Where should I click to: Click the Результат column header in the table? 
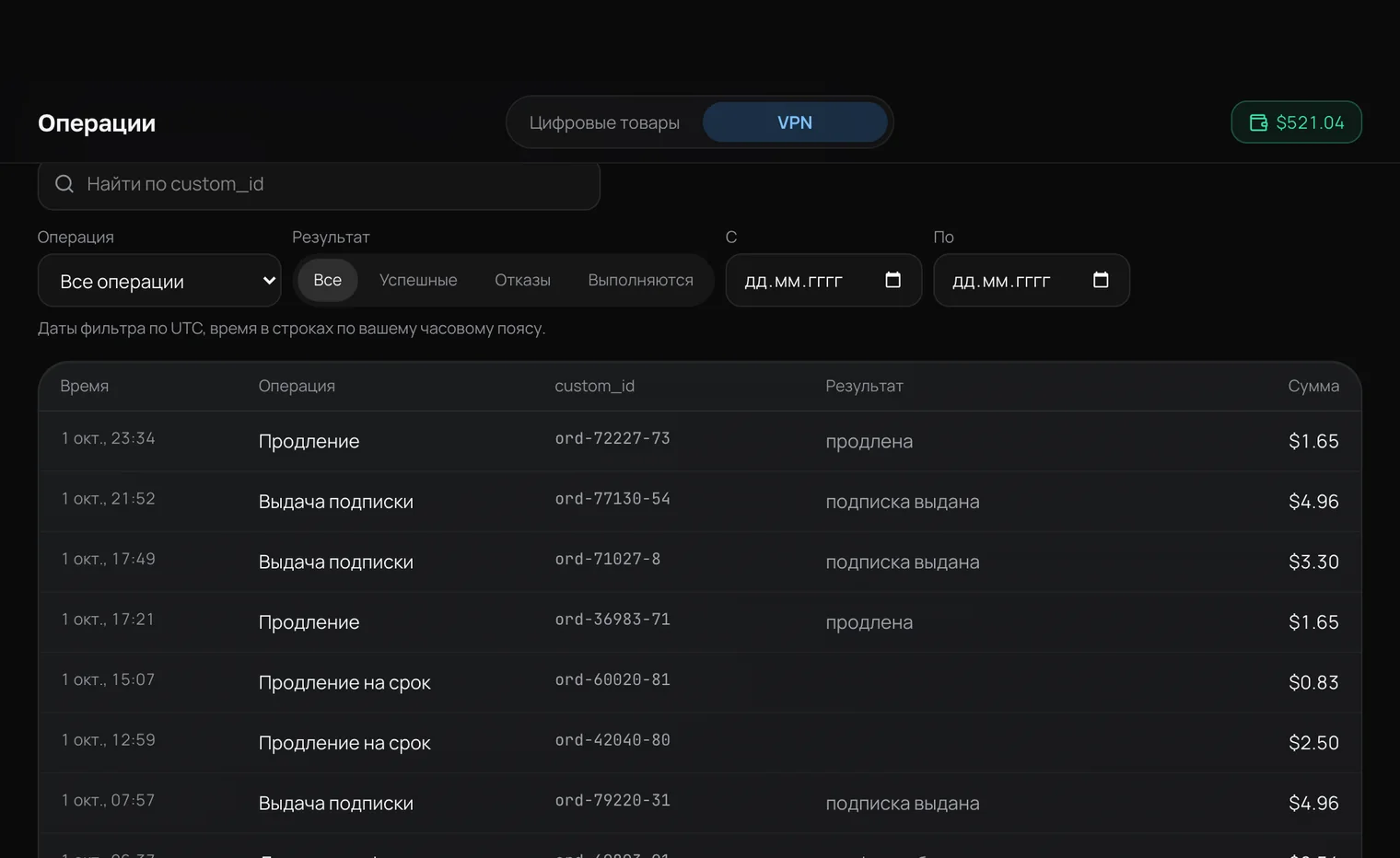pyautogui.click(x=864, y=386)
